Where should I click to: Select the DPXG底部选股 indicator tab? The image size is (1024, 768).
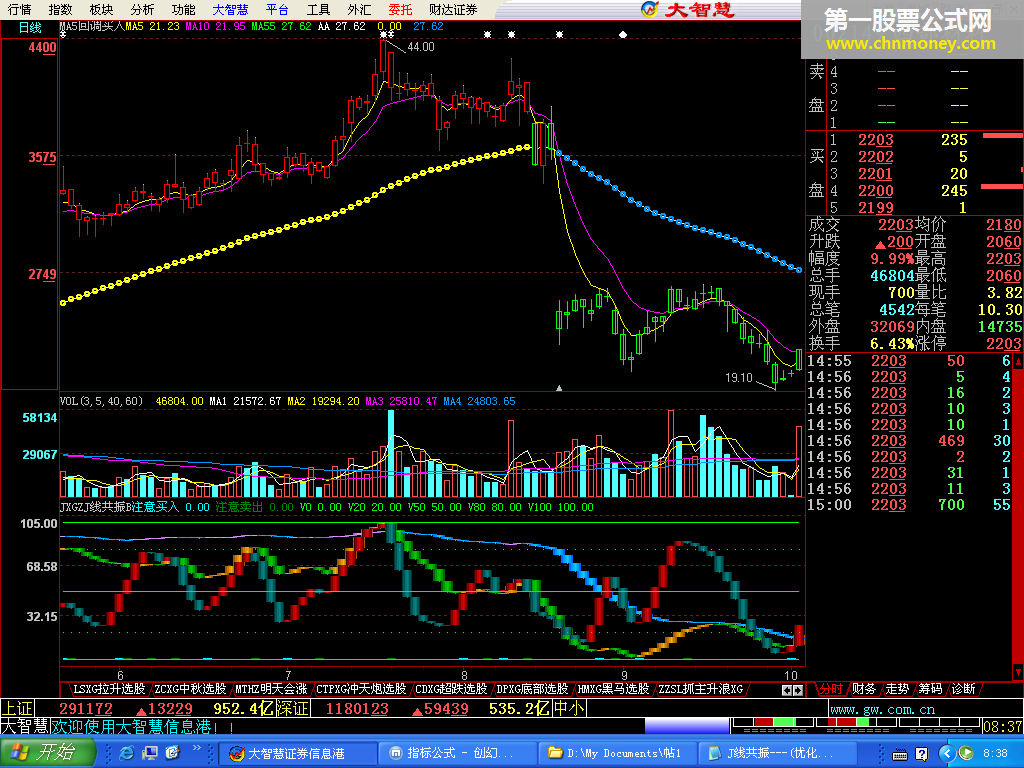(x=532, y=689)
